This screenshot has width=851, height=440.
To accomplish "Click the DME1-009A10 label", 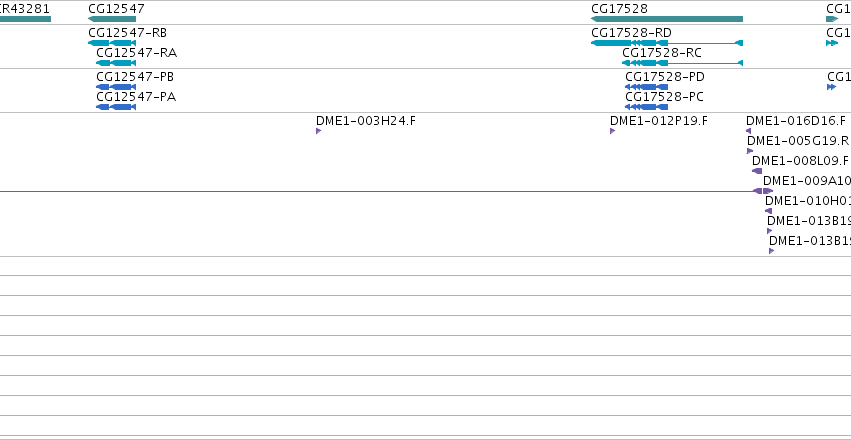I will [x=806, y=181].
